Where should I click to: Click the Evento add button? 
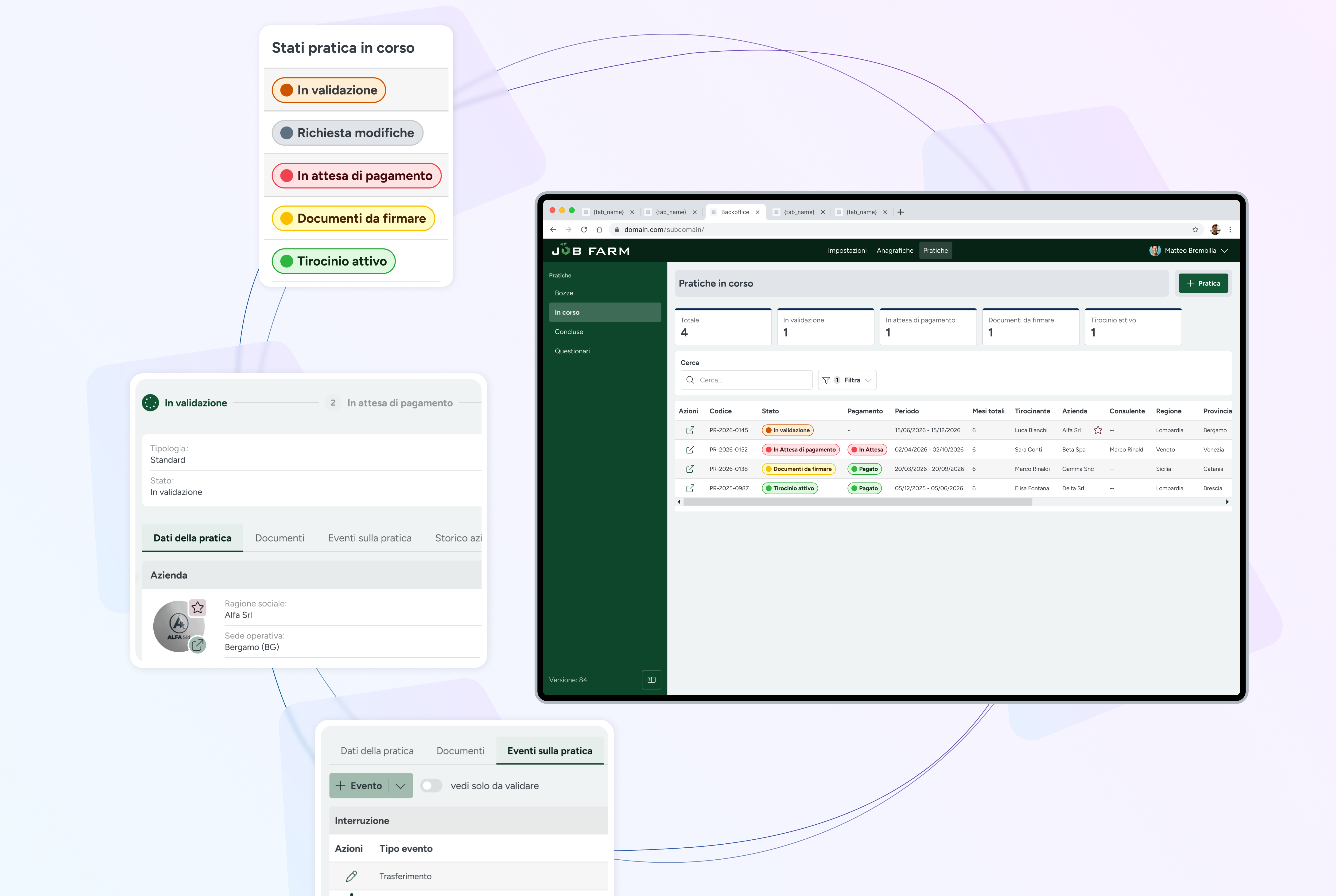pyautogui.click(x=359, y=786)
